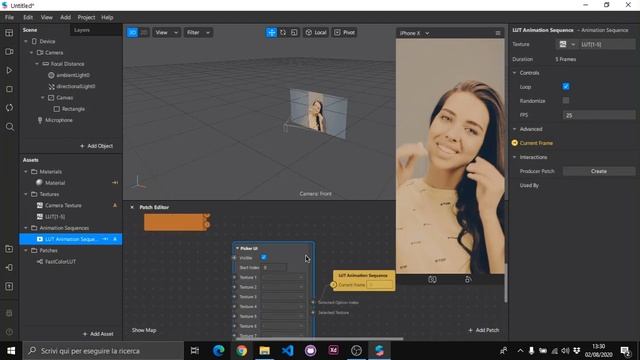This screenshot has width=640, height=360.
Task: Switch viewport to 3D mode
Action: tap(132, 33)
